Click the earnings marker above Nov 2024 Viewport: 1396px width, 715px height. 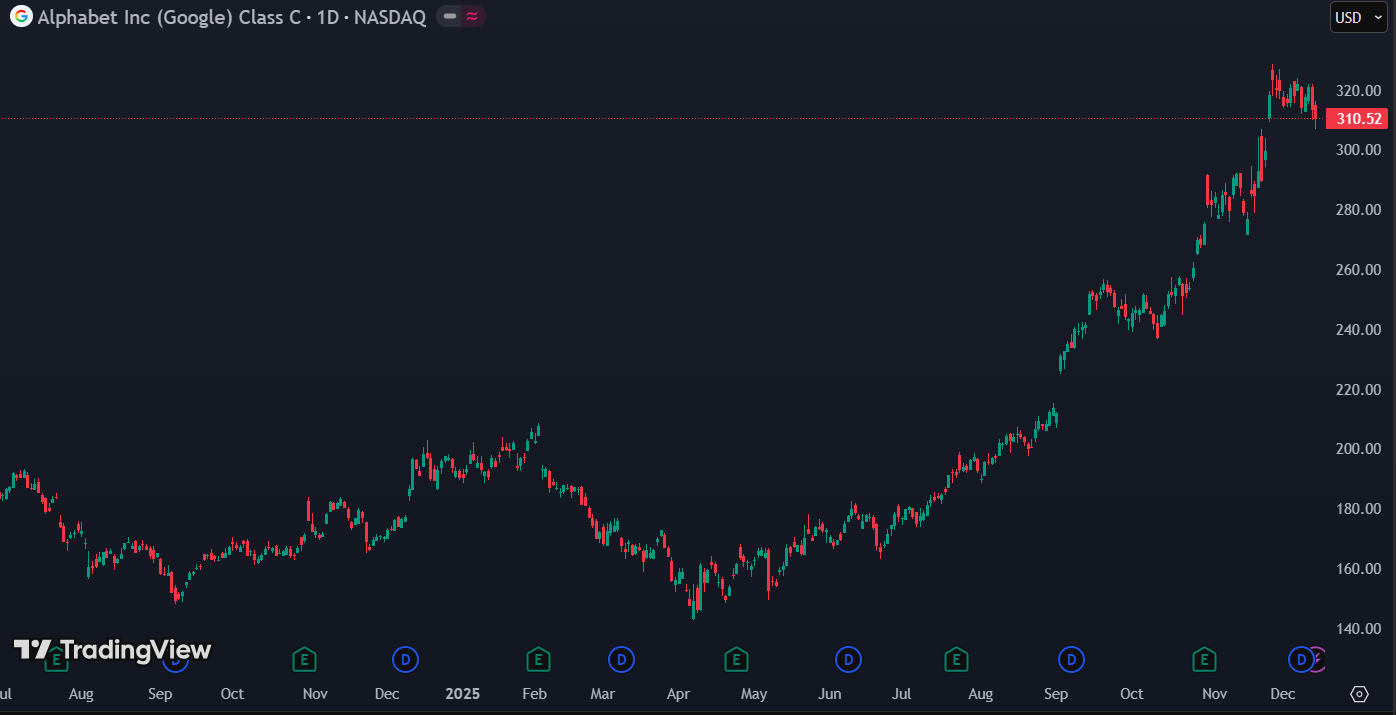[x=305, y=659]
